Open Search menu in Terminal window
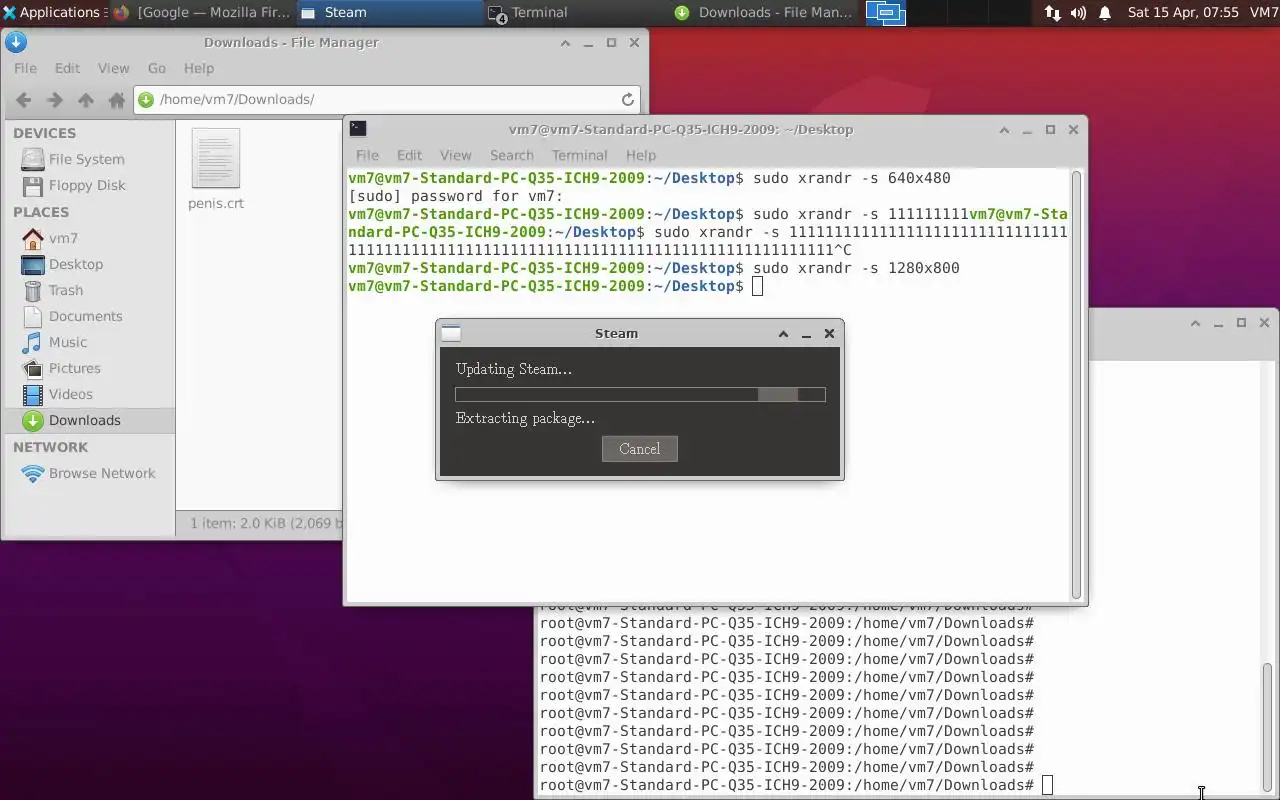This screenshot has width=1280, height=800. point(511,155)
